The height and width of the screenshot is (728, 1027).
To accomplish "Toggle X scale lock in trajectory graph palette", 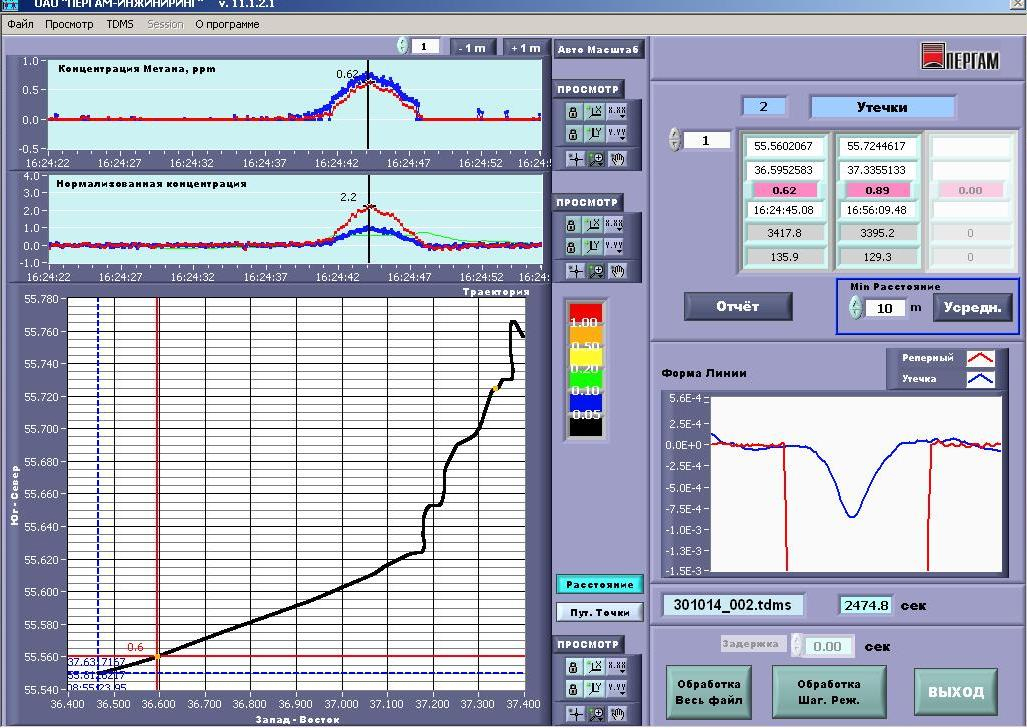I will [x=572, y=667].
